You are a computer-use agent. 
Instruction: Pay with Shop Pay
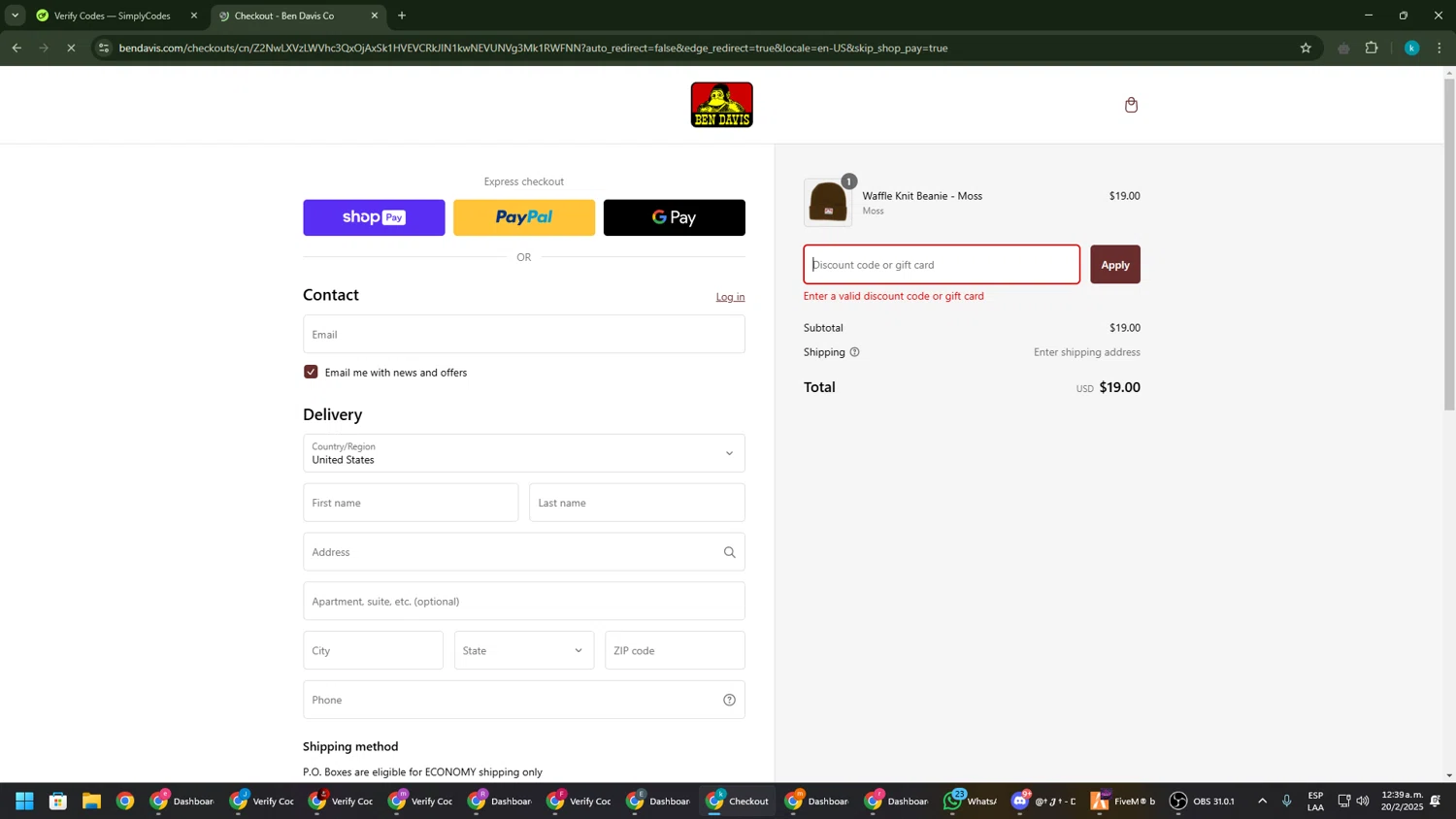[374, 217]
